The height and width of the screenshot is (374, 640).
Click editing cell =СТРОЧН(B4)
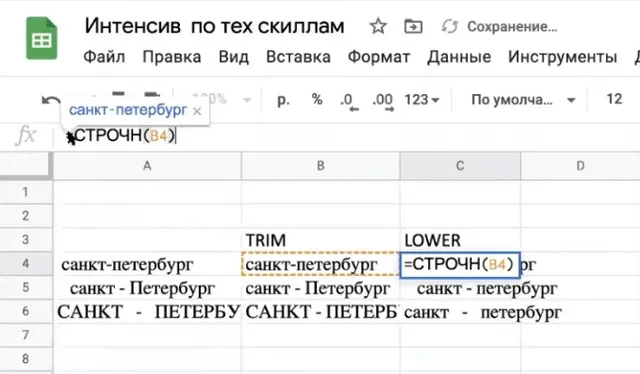tap(460, 265)
